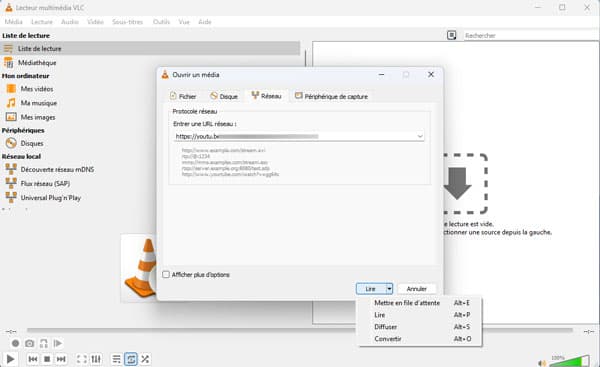Viewport: 600px width, 367px height.
Task: Switch to Périphérique de capture tab
Action: pos(331,96)
